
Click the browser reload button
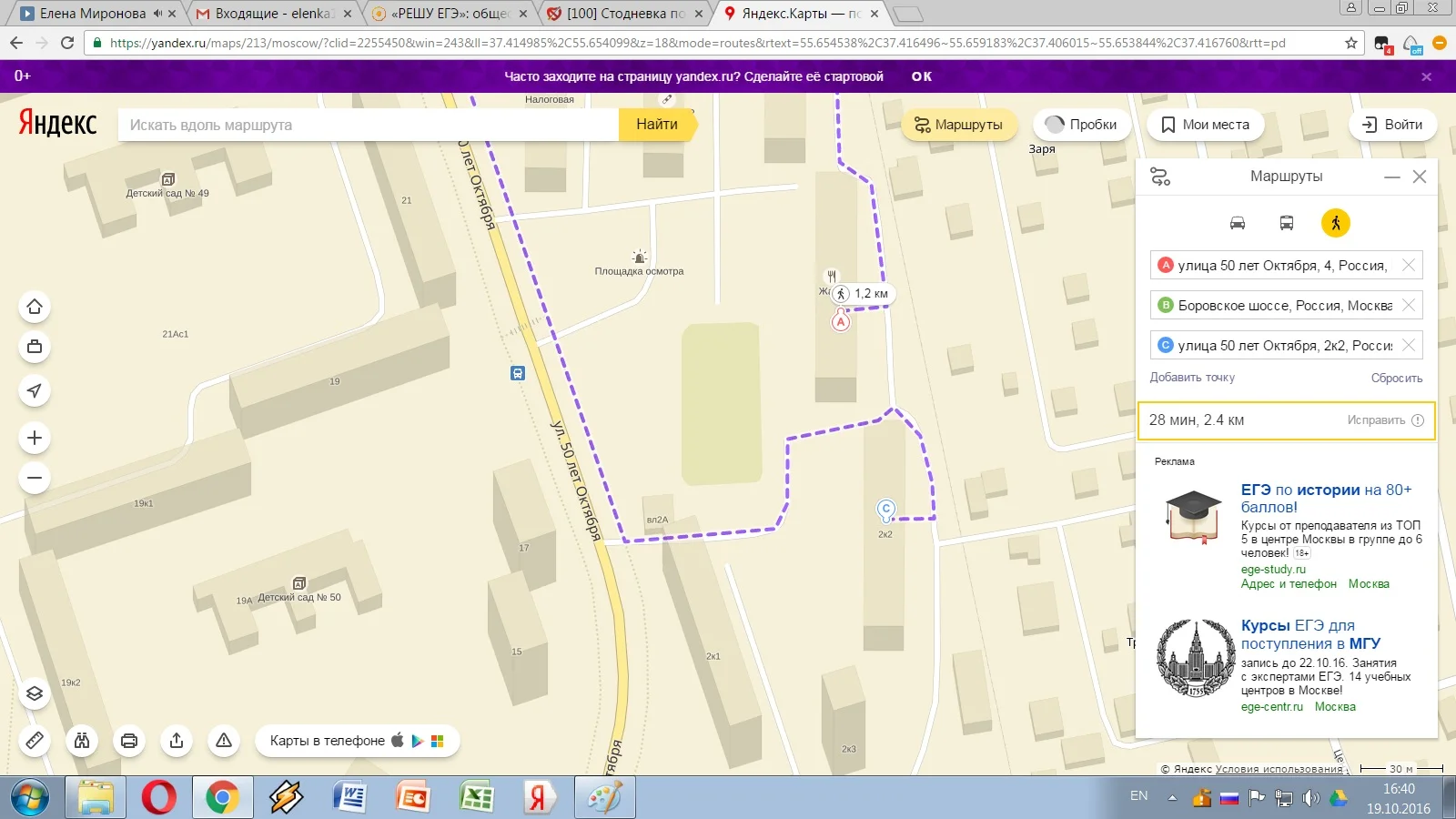coord(67,43)
